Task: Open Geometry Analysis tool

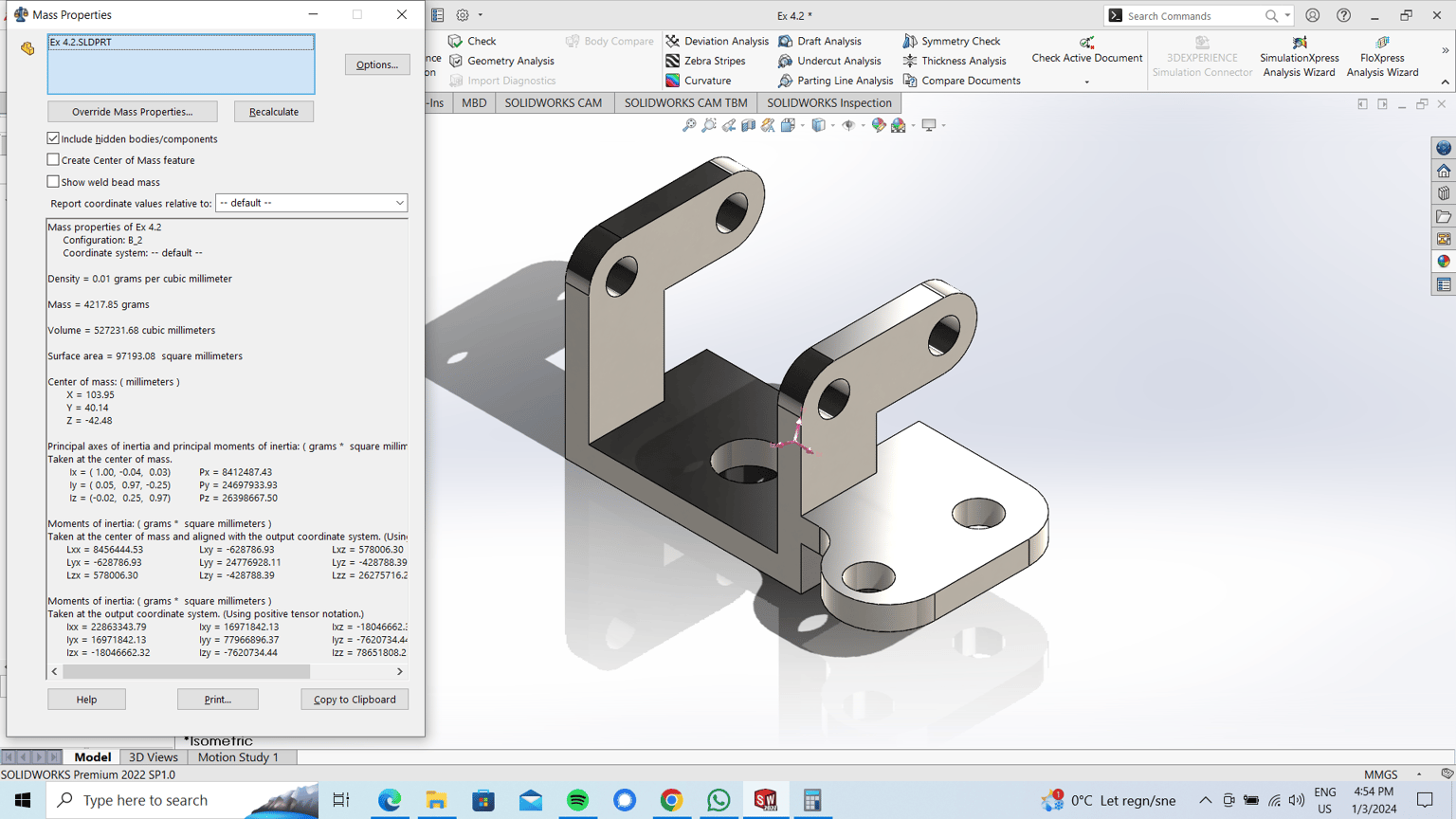Action: [500, 61]
